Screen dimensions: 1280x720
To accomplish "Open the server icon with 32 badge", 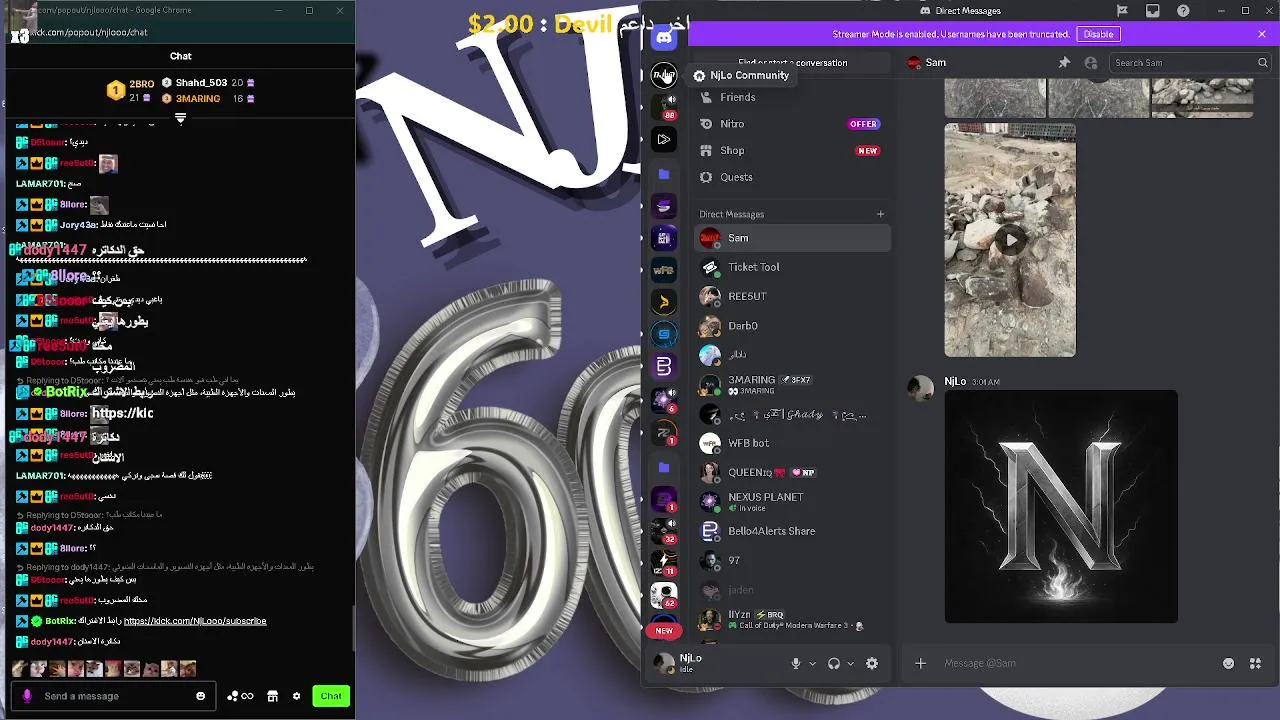I will [664, 530].
